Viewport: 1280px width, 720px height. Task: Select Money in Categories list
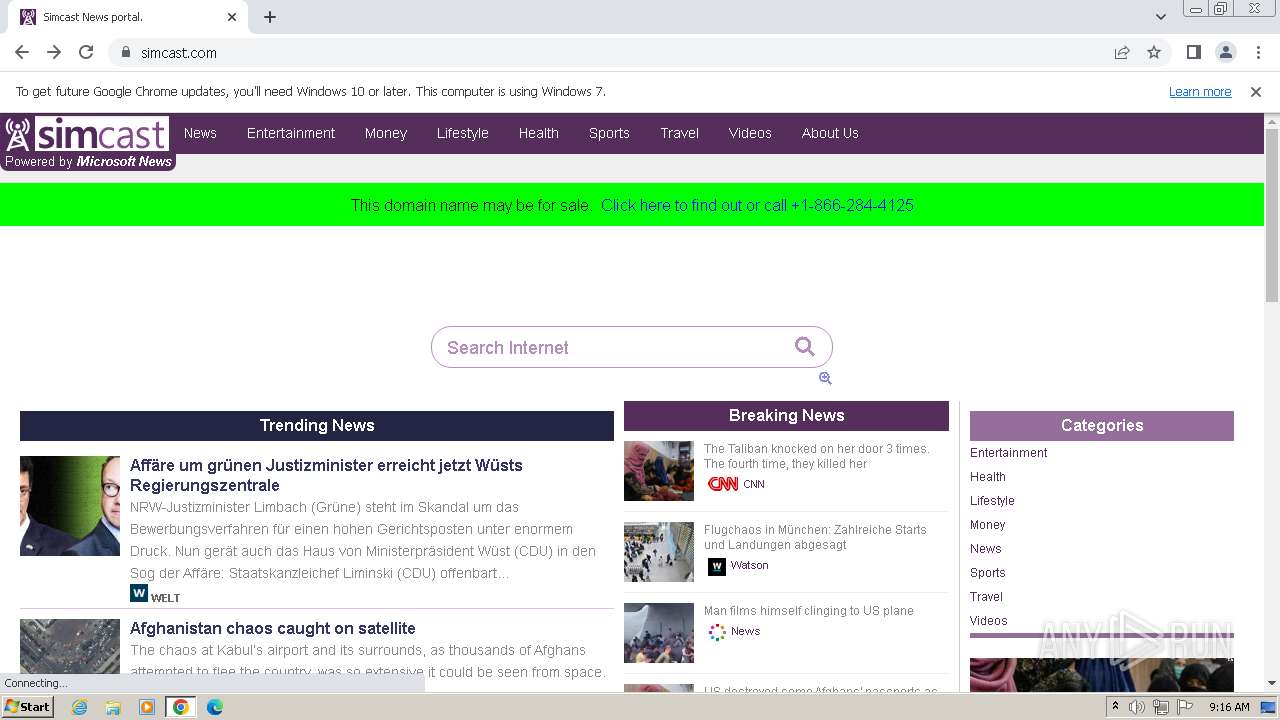click(x=988, y=525)
